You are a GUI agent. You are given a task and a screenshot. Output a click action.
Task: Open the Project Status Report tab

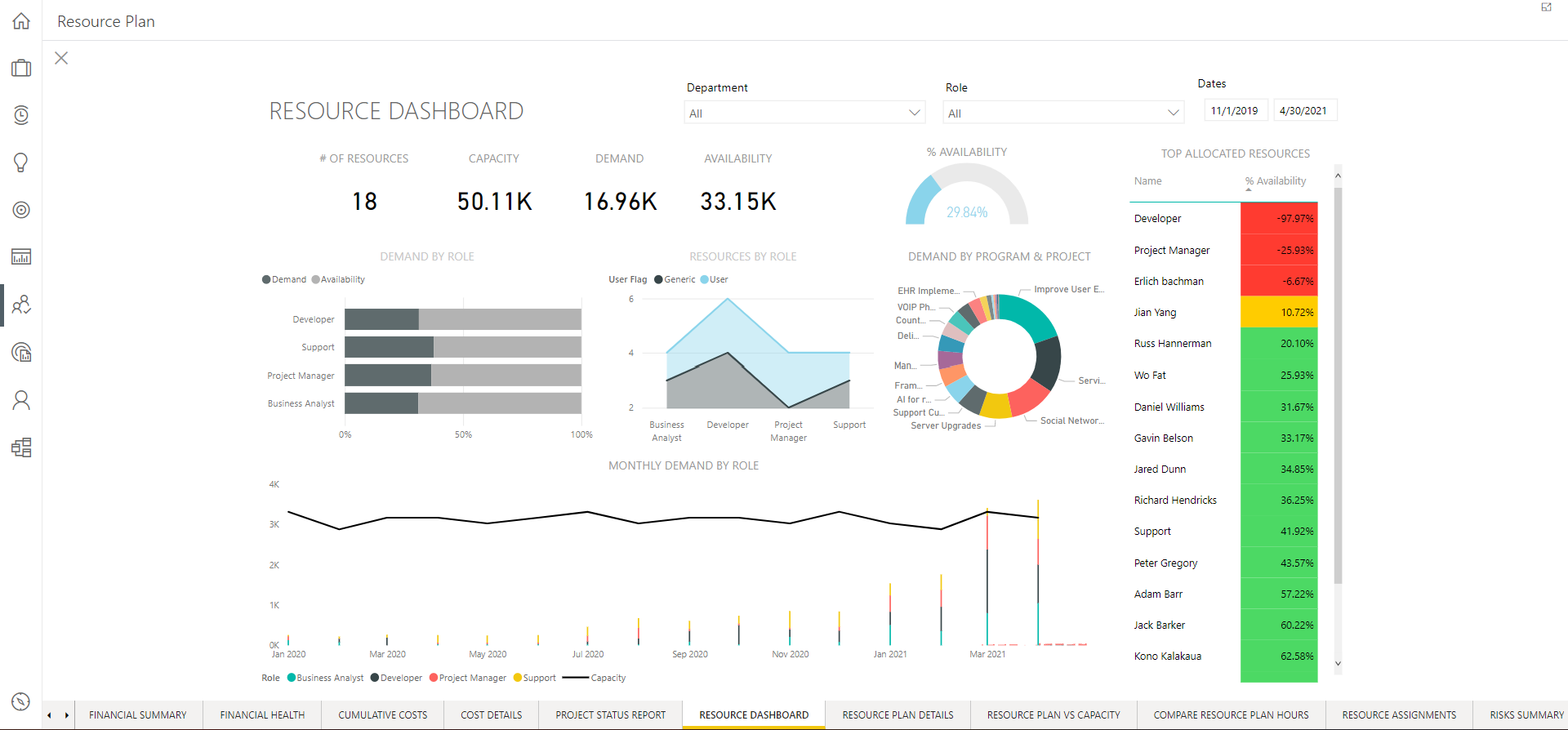point(611,714)
